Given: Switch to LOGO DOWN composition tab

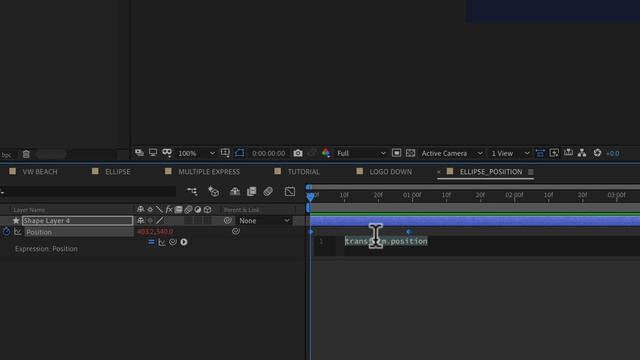Looking at the screenshot, I should point(391,172).
